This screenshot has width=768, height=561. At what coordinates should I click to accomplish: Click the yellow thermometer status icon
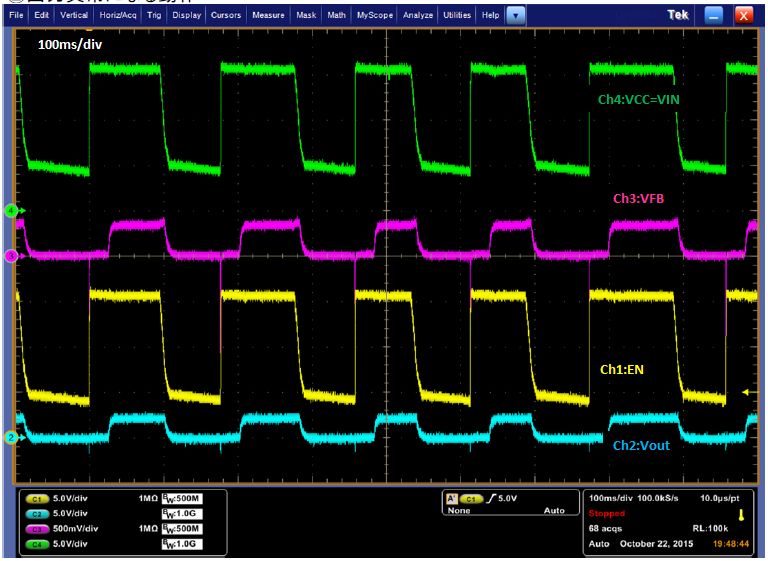pyautogui.click(x=741, y=515)
